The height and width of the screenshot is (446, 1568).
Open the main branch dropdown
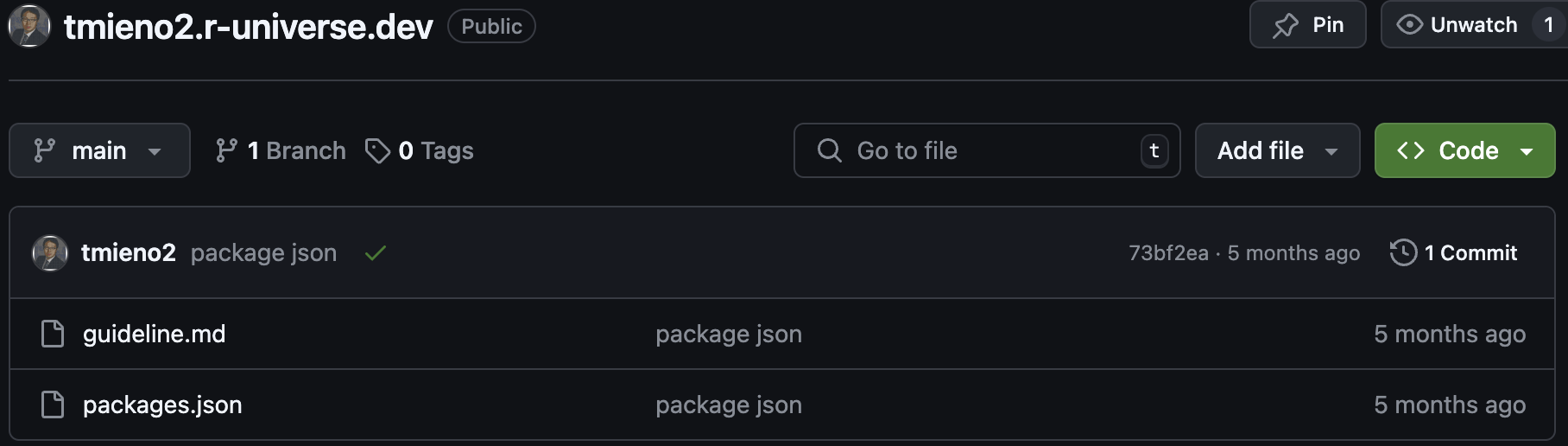click(x=99, y=150)
